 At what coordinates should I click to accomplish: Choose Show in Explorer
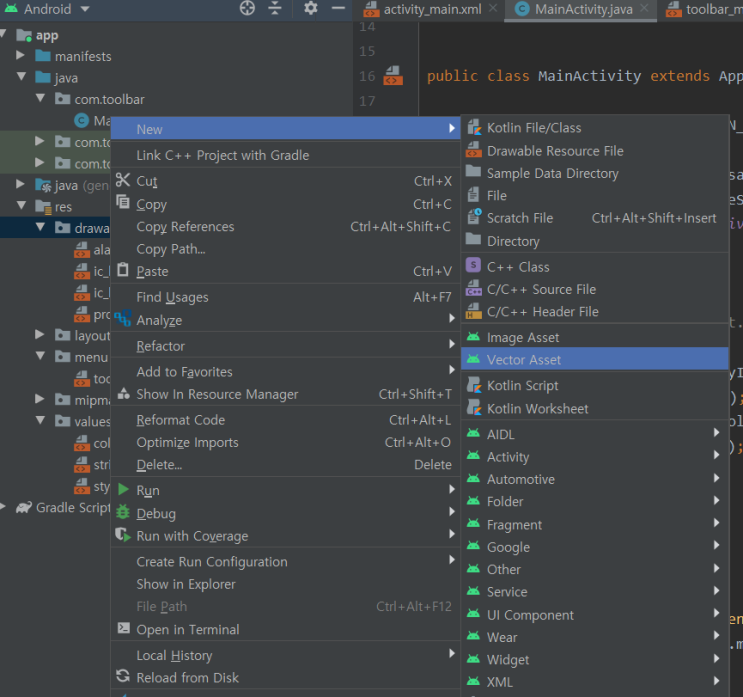coord(285,584)
